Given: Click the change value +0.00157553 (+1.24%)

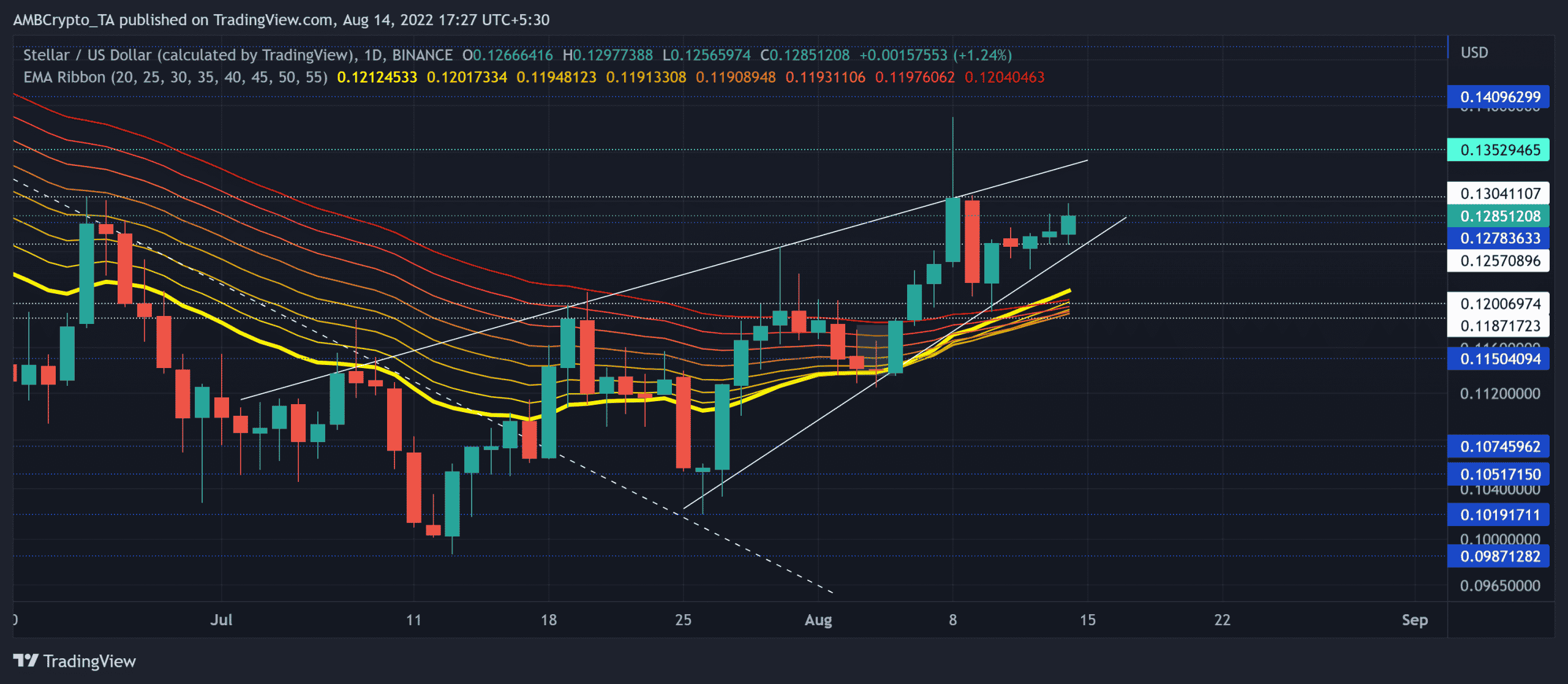Looking at the screenshot, I should click(x=935, y=55).
